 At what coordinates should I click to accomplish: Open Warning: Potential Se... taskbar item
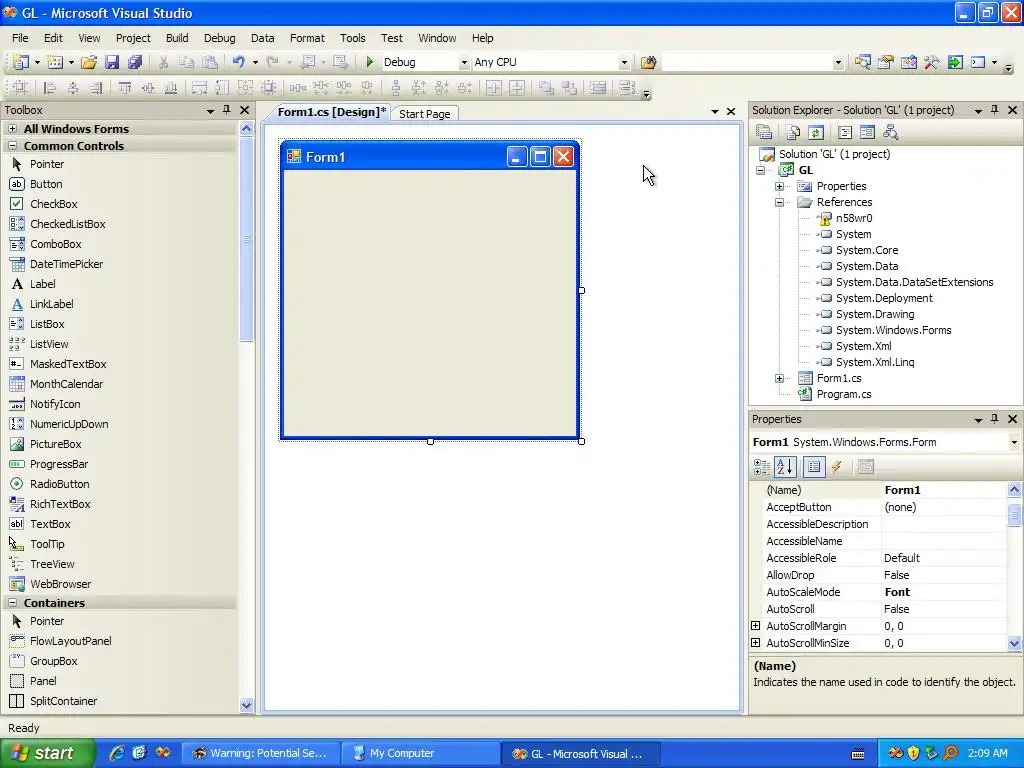(261, 753)
